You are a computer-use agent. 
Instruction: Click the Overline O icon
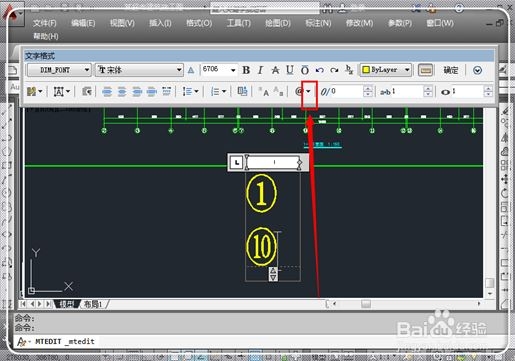[305, 70]
